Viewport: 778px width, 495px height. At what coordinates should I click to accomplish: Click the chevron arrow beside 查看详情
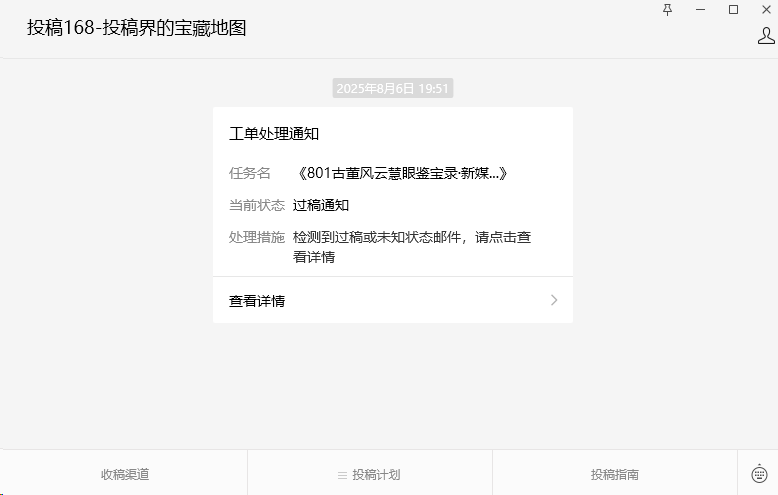click(x=554, y=300)
